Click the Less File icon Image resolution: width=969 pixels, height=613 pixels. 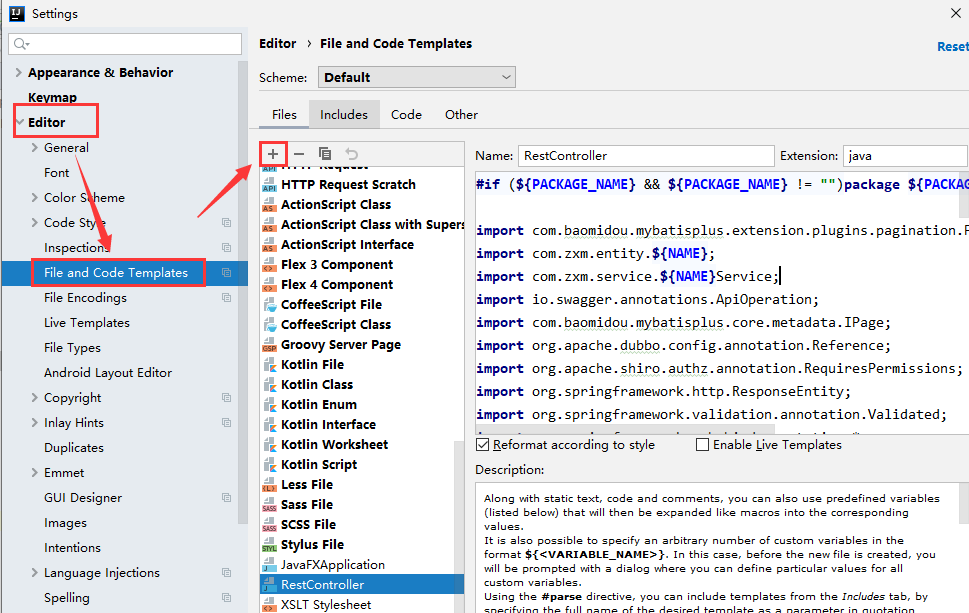point(269,484)
